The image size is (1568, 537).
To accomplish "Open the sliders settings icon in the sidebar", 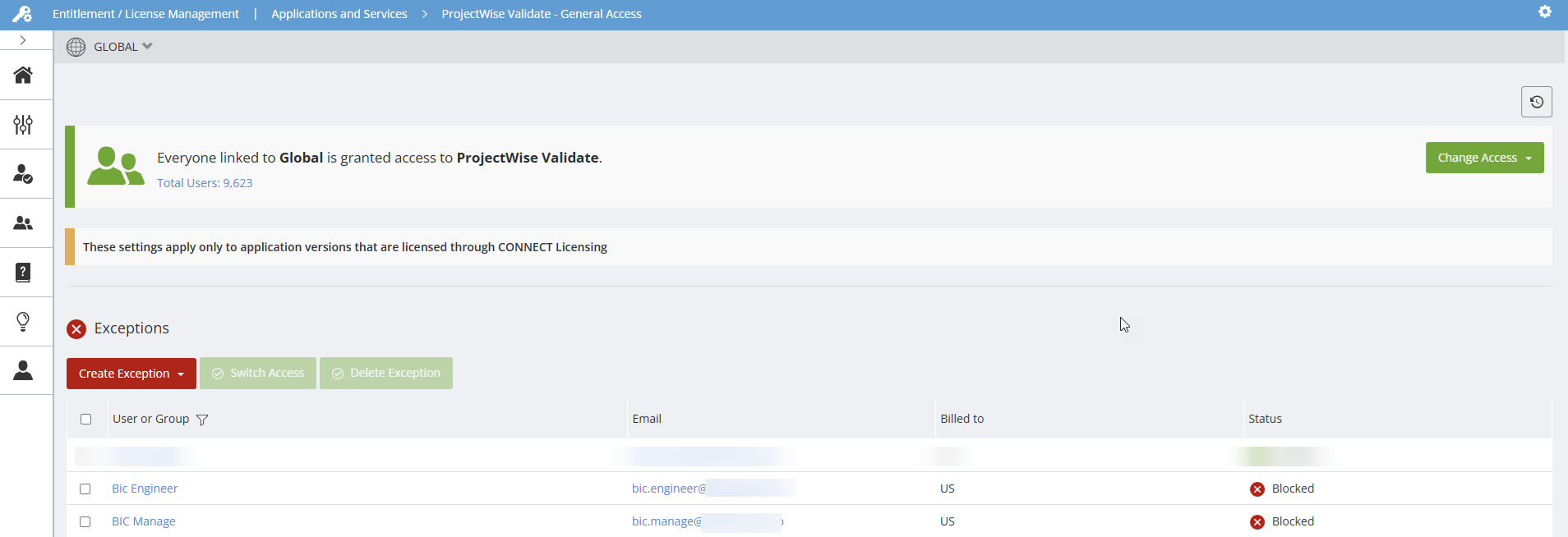I will click(x=23, y=124).
